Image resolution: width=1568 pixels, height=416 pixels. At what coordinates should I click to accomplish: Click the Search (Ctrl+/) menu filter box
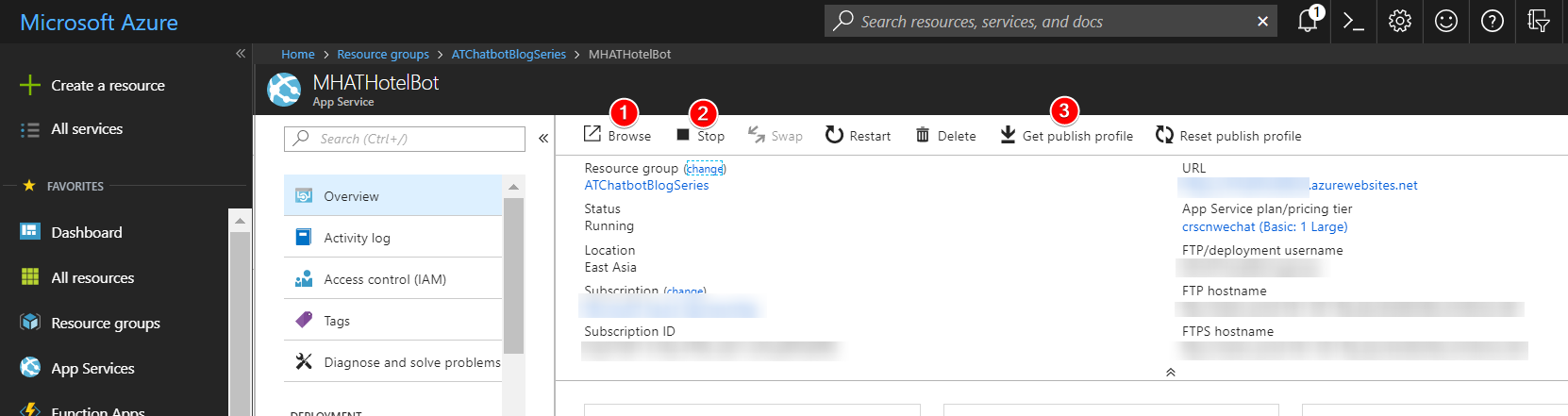pos(405,139)
